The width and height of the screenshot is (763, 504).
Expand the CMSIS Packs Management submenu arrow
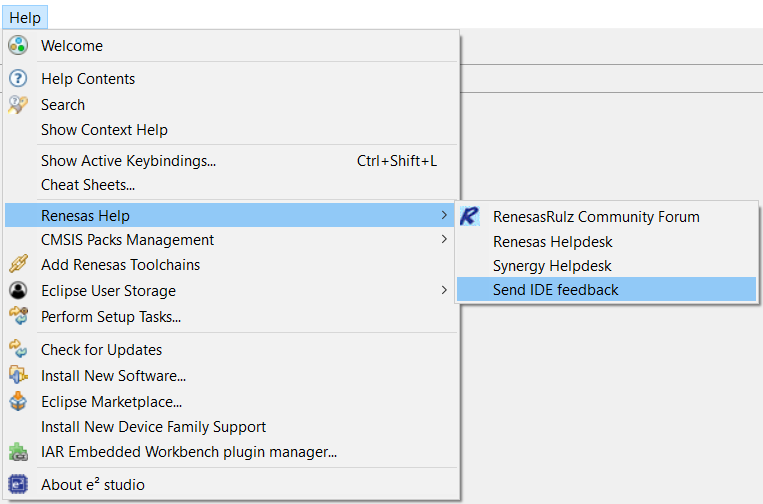(444, 239)
